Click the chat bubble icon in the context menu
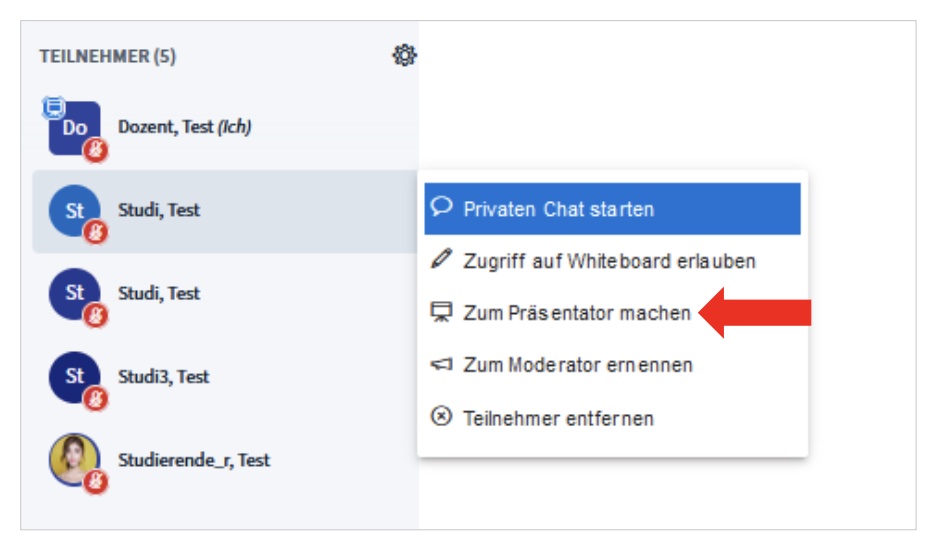This screenshot has height=546, width=936. pyautogui.click(x=441, y=208)
